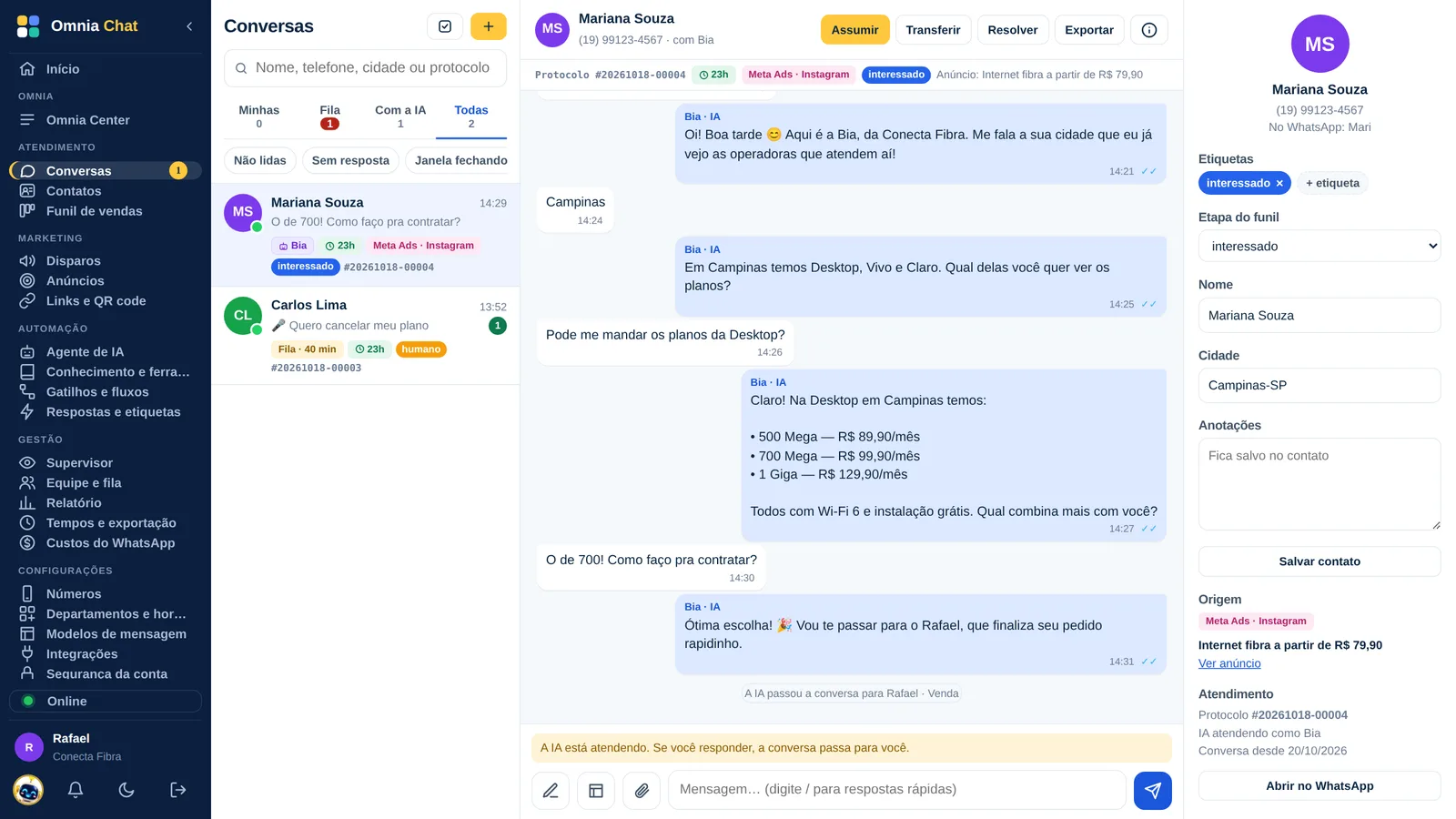1456x819 pixels.
Task: Click the assistant avatar icon in footer
Action: pyautogui.click(x=28, y=790)
